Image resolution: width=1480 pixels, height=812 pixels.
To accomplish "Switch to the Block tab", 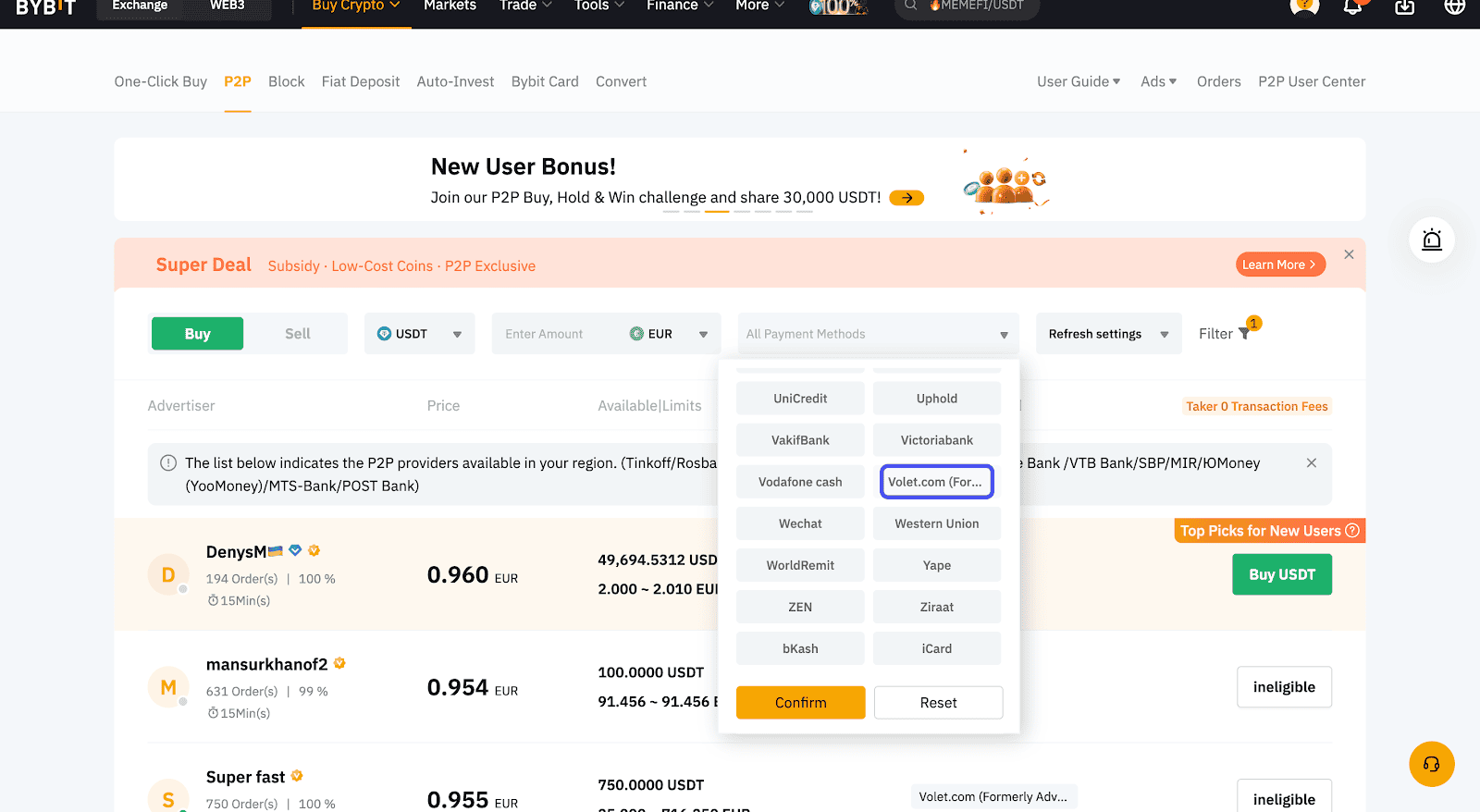I will (x=286, y=81).
